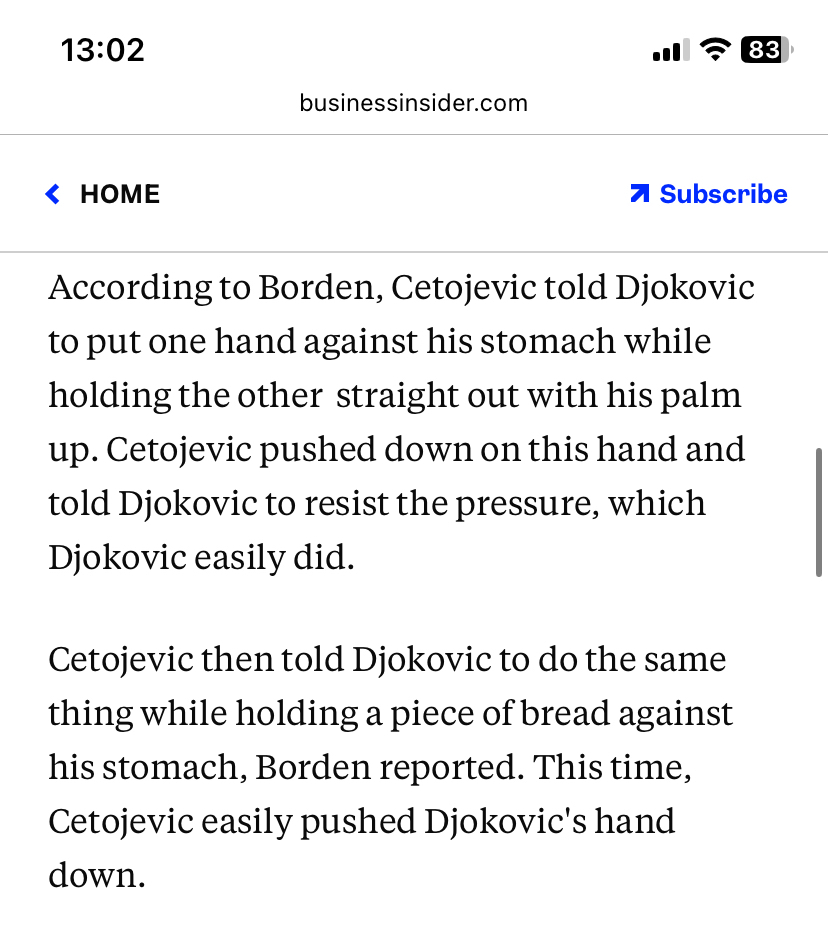Click the final word "down."
This screenshot has width=828, height=949.
97,875
